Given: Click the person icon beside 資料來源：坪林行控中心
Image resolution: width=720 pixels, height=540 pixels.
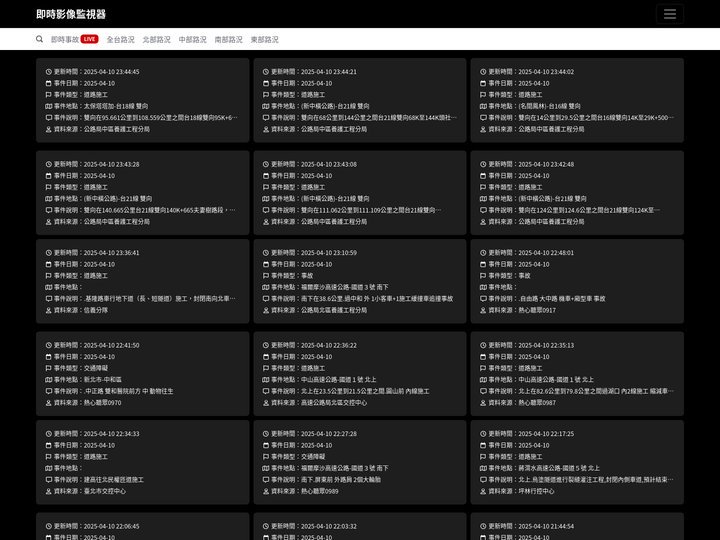Looking at the screenshot, I should [x=483, y=491].
